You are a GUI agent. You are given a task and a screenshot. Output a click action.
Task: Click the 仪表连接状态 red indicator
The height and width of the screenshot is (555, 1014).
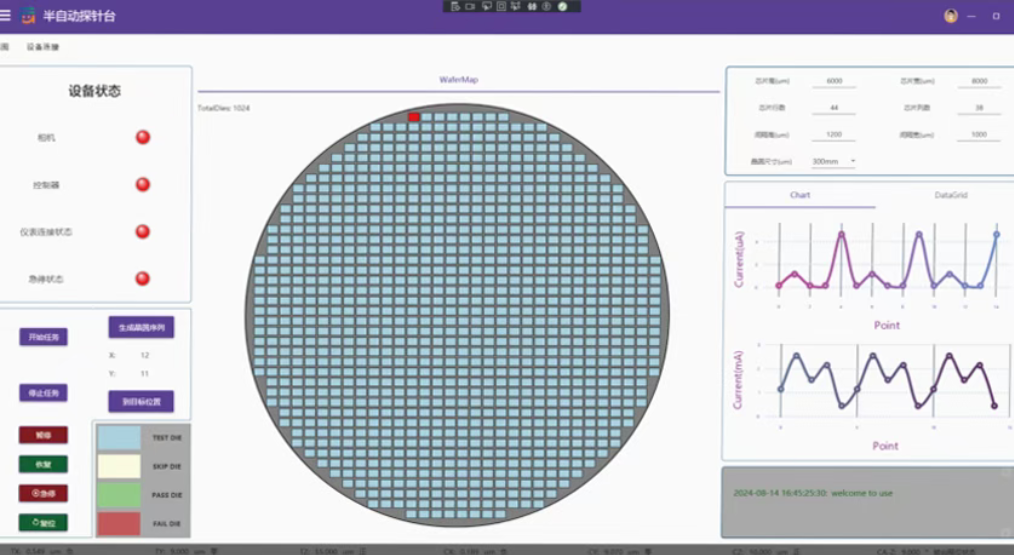click(143, 232)
